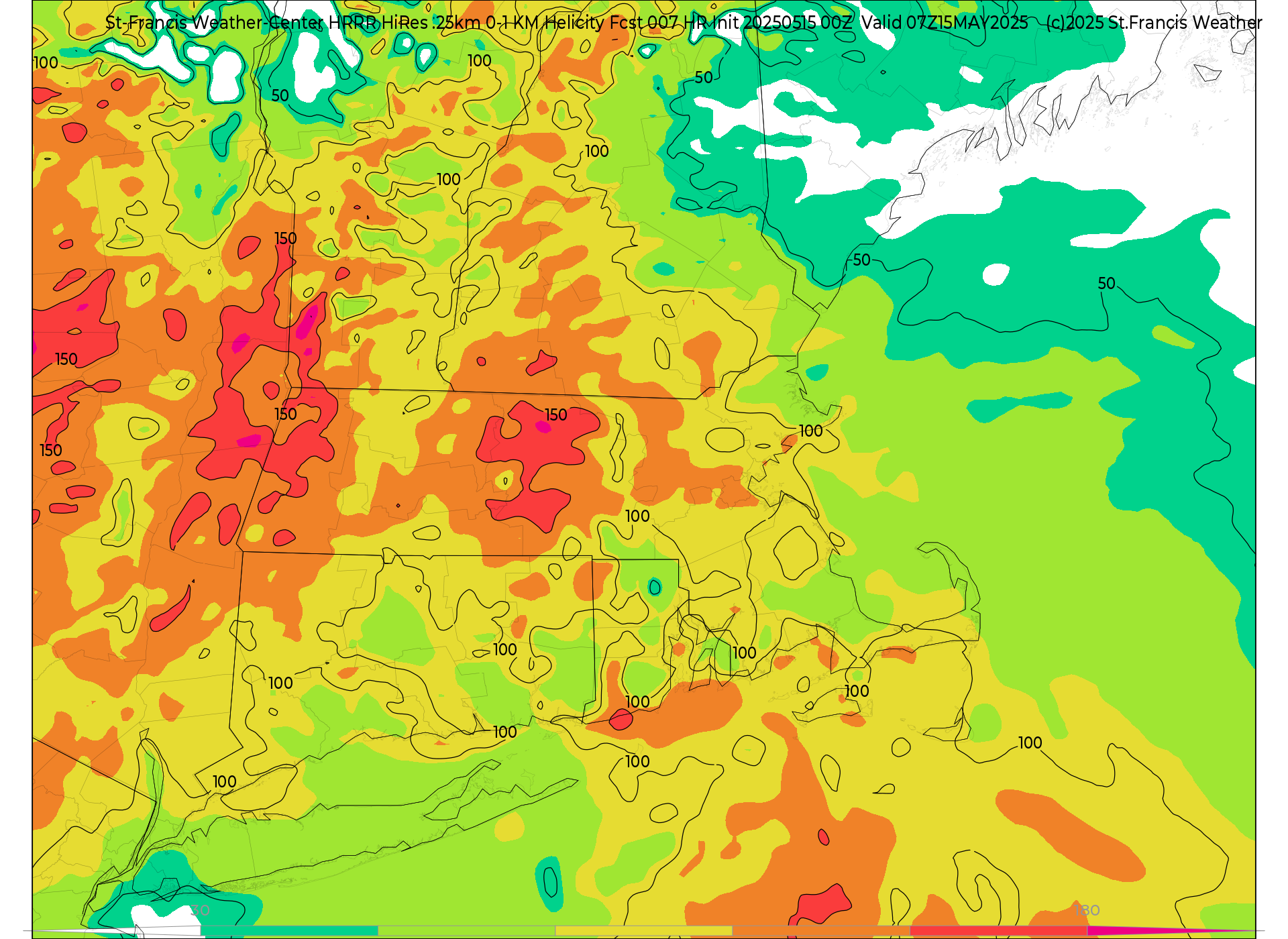Click the light green legend color bar segment
This screenshot has height=939, width=1288.
point(467,930)
